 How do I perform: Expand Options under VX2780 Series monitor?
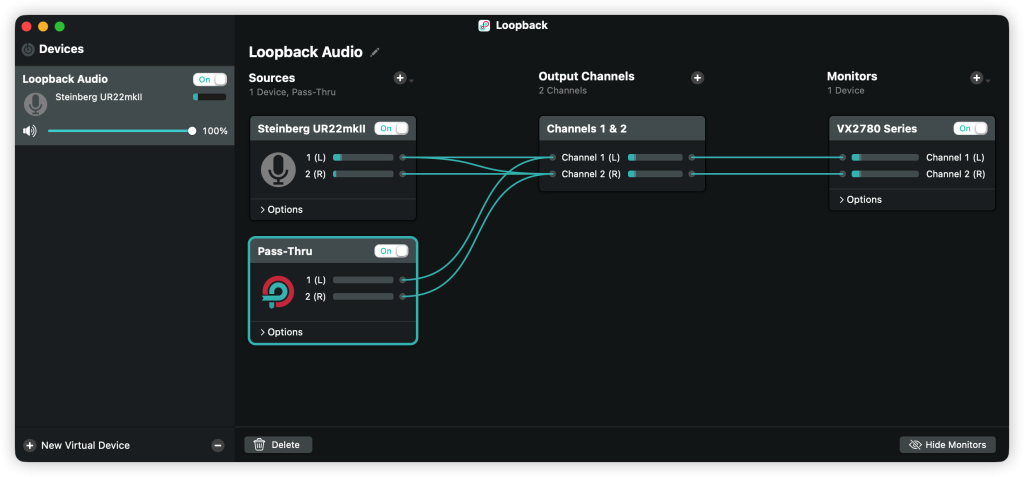coord(860,200)
